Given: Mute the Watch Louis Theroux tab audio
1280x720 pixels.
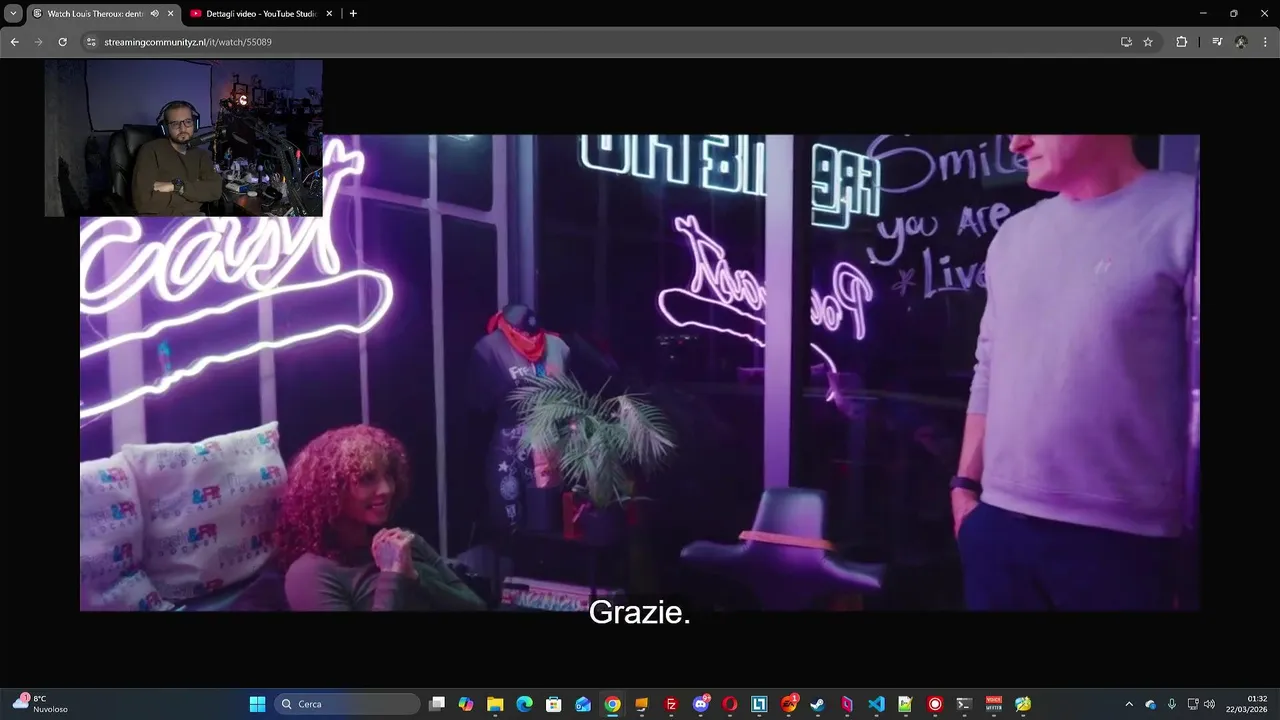Looking at the screenshot, I should coord(154,14).
